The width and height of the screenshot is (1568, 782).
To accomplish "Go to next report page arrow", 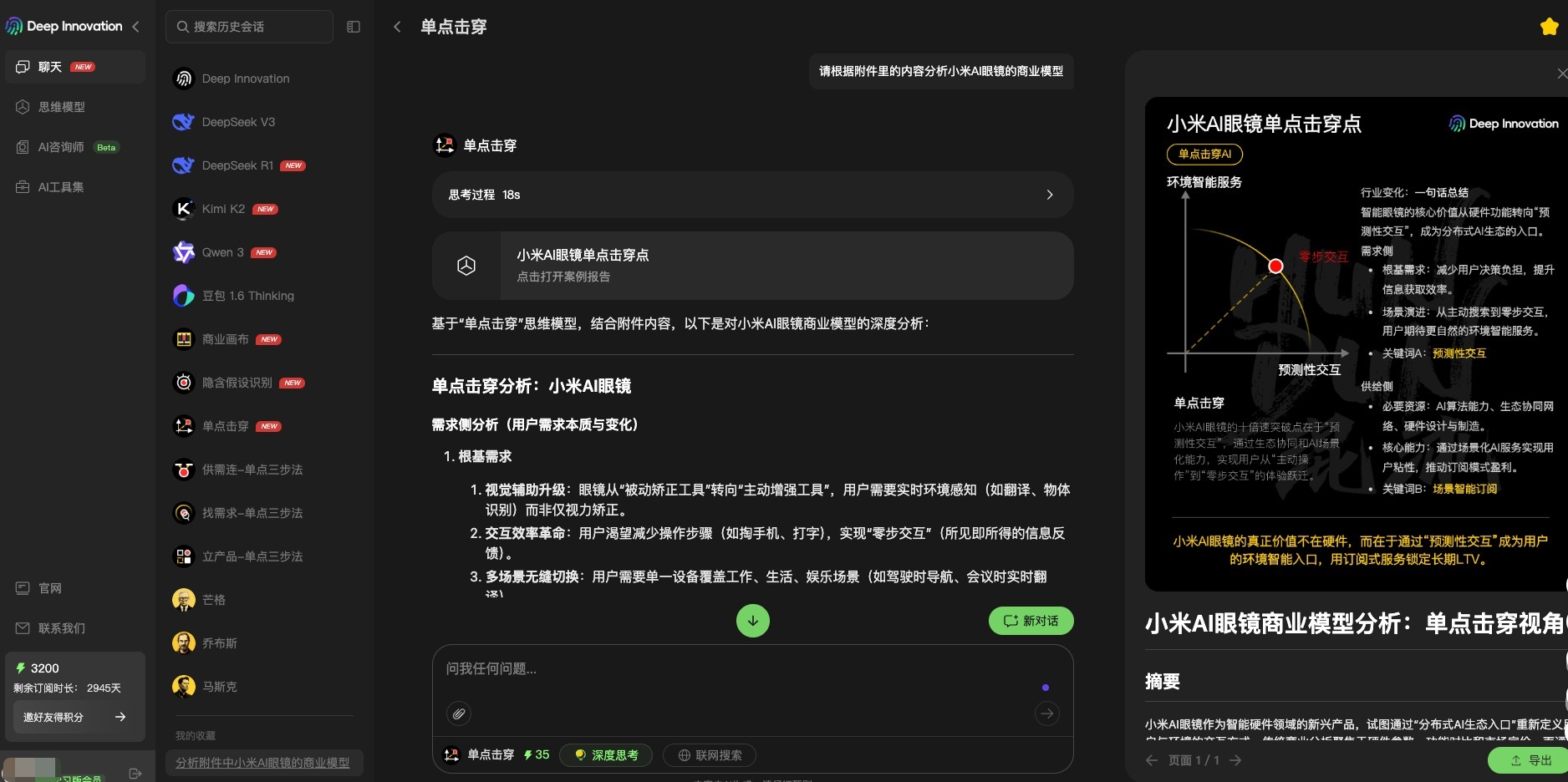I will point(1235,760).
